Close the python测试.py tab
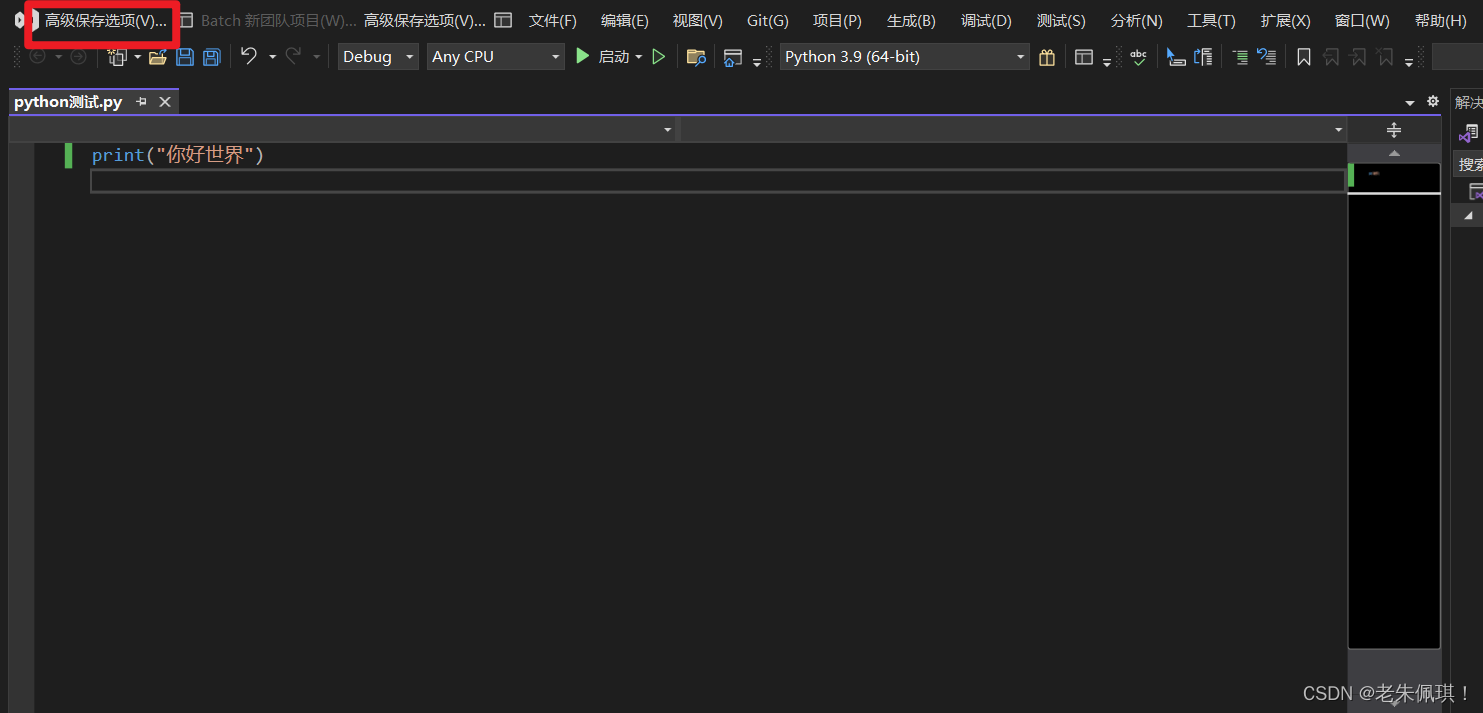The width and height of the screenshot is (1483, 713). coord(165,102)
